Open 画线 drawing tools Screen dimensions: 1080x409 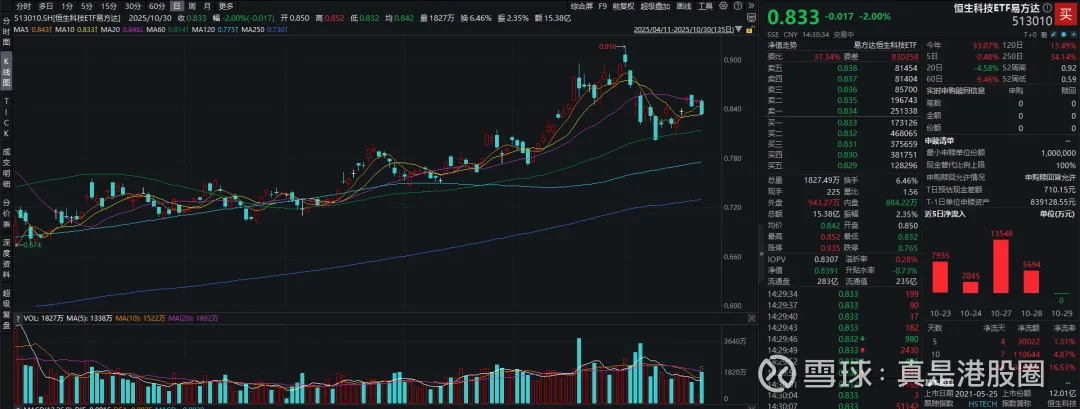click(683, 6)
